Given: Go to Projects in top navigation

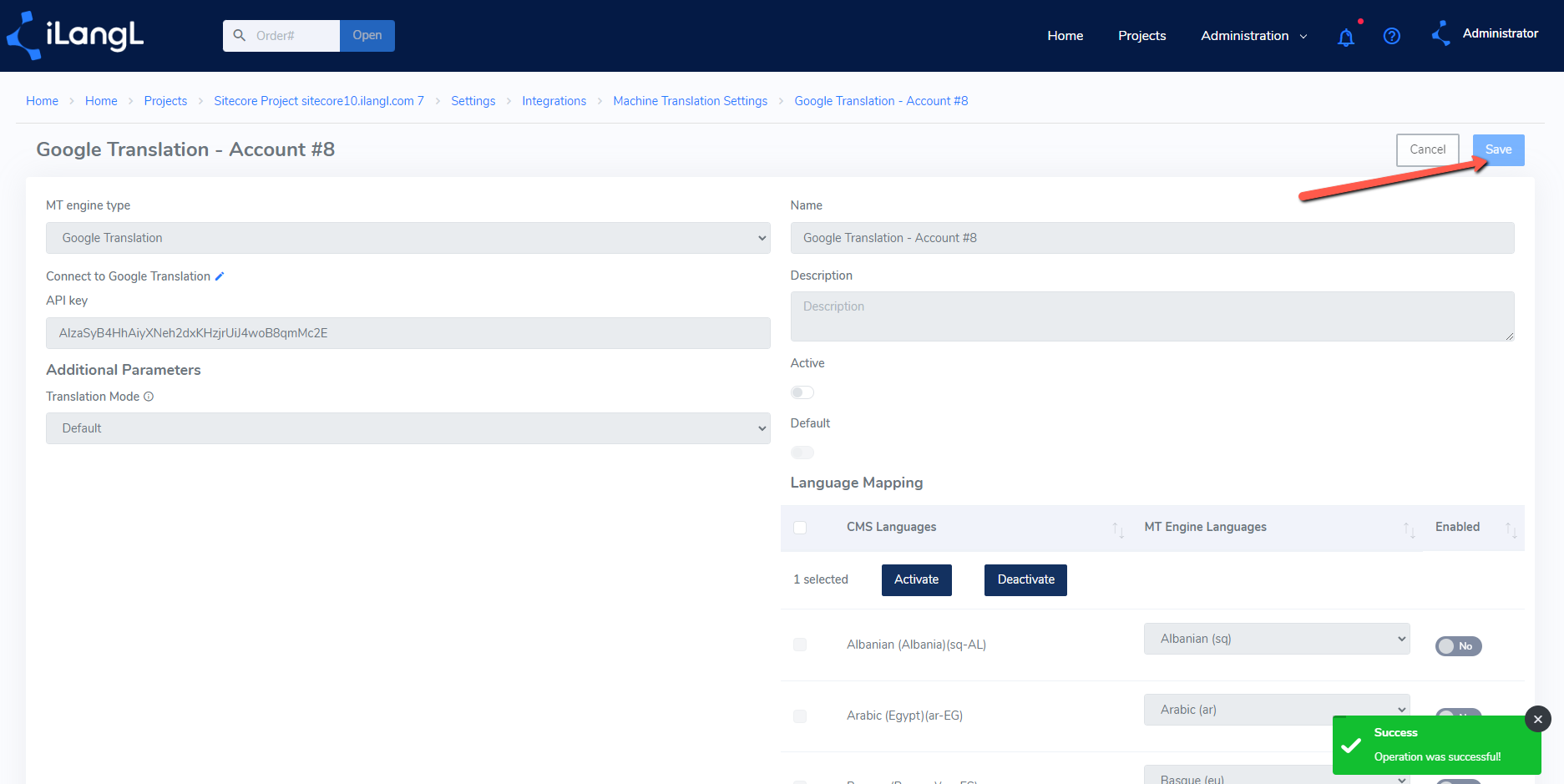Looking at the screenshot, I should (1141, 36).
